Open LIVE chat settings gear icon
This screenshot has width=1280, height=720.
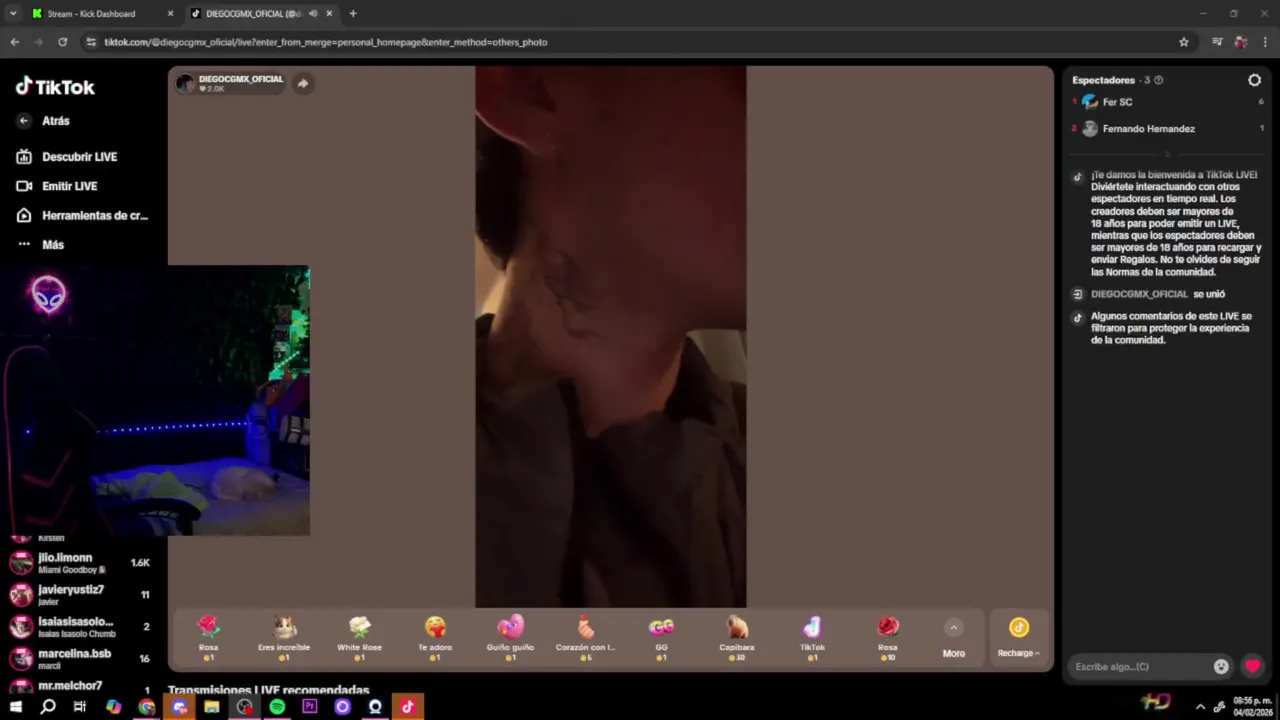tap(1254, 80)
